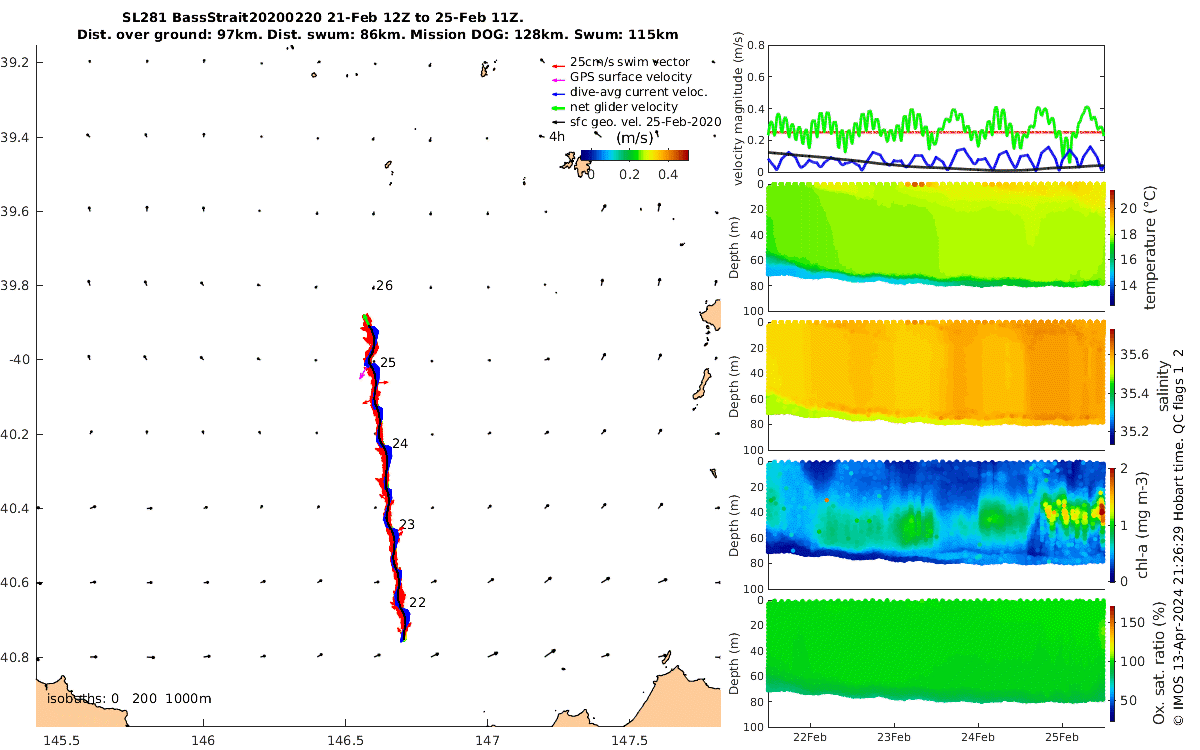Click the day '25' label on the glider track

[x=388, y=362]
